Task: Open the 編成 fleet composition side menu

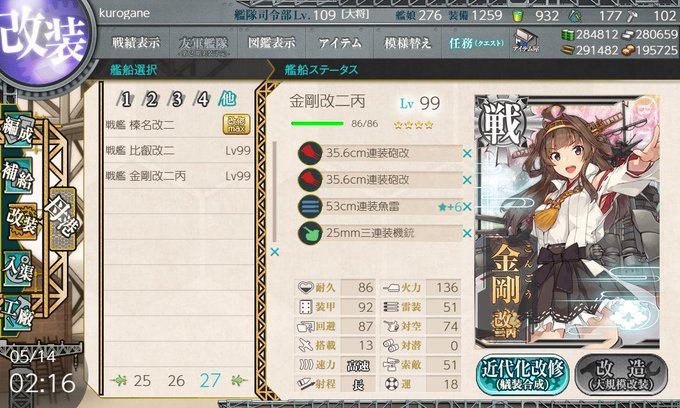Action: point(17,131)
